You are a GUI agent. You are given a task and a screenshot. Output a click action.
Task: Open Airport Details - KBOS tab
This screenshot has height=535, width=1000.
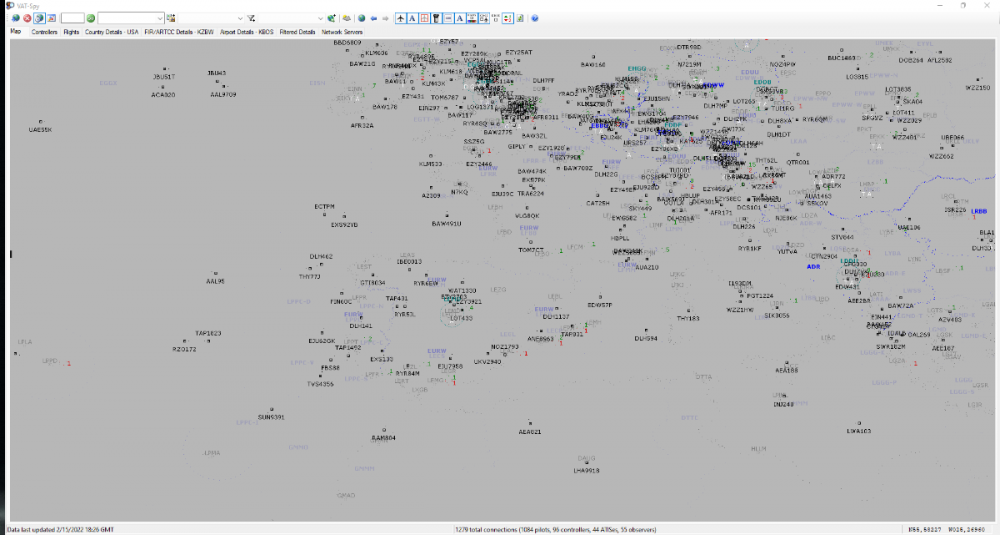(x=246, y=32)
